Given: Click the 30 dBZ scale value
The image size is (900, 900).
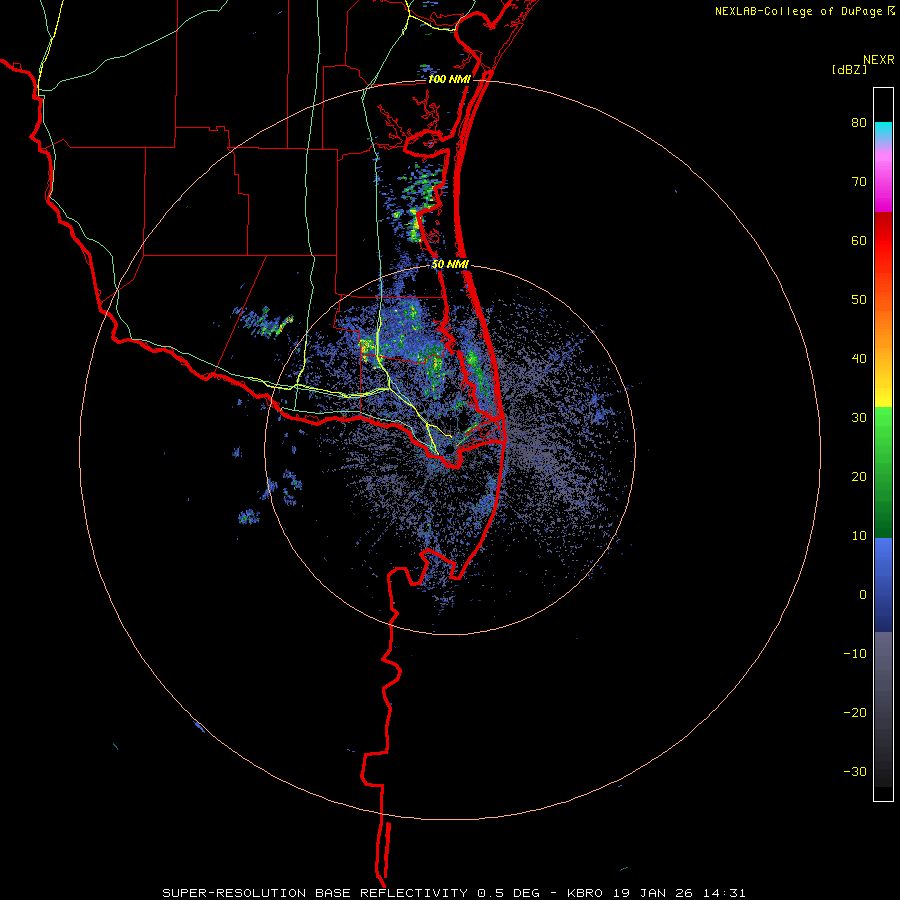Looking at the screenshot, I should 859,417.
